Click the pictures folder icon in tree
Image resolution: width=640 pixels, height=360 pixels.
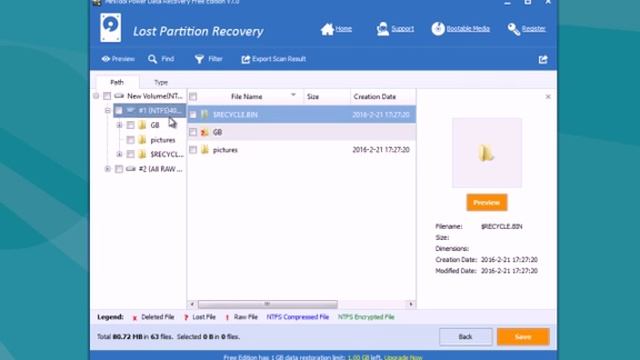(142, 140)
